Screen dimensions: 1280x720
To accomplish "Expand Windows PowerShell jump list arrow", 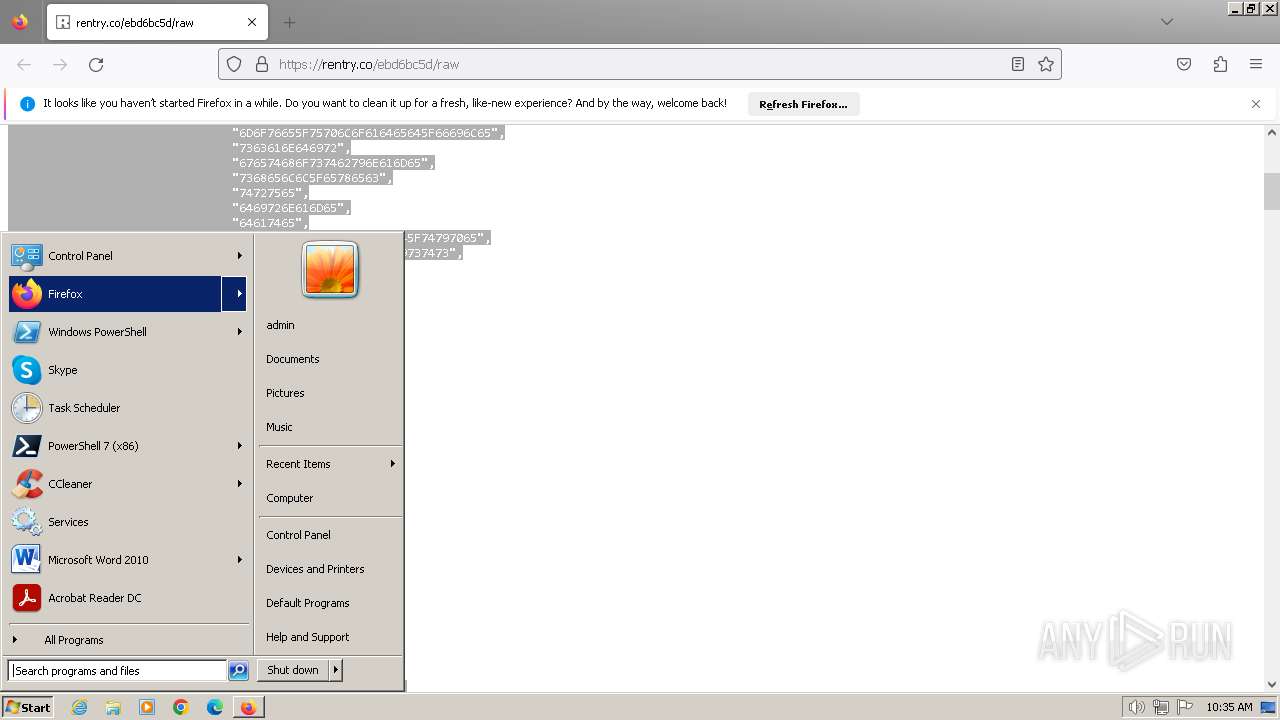I will pyautogui.click(x=239, y=332).
